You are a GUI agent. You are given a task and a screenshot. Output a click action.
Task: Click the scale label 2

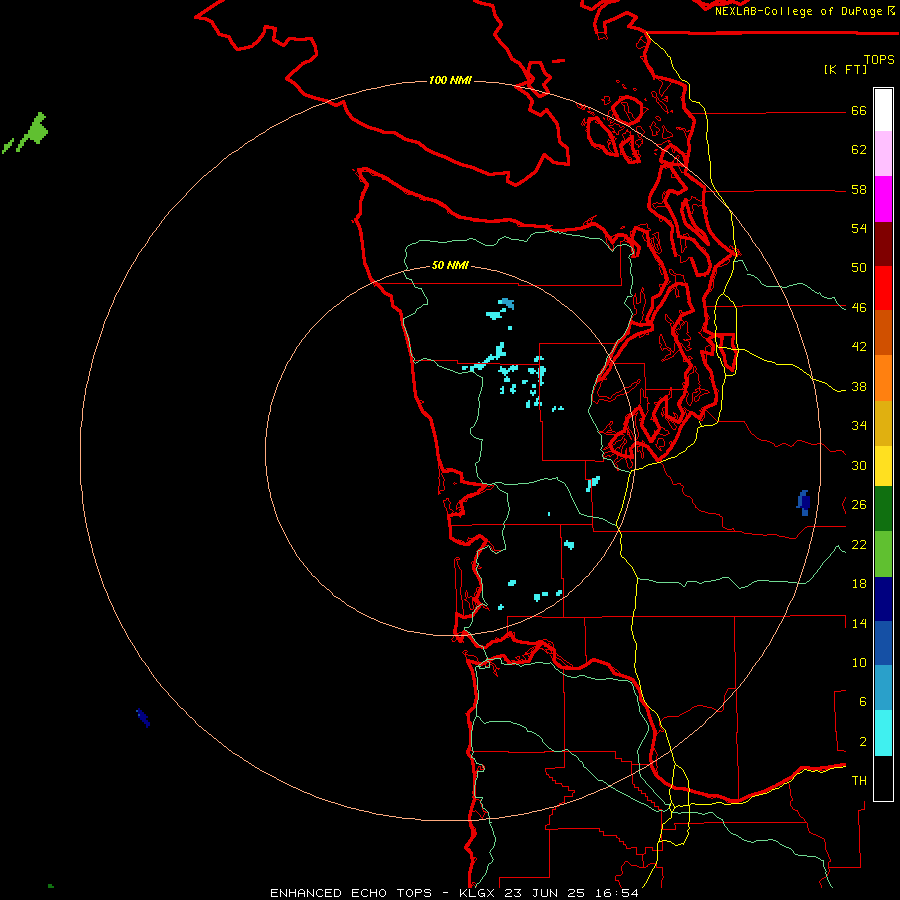coord(862,742)
